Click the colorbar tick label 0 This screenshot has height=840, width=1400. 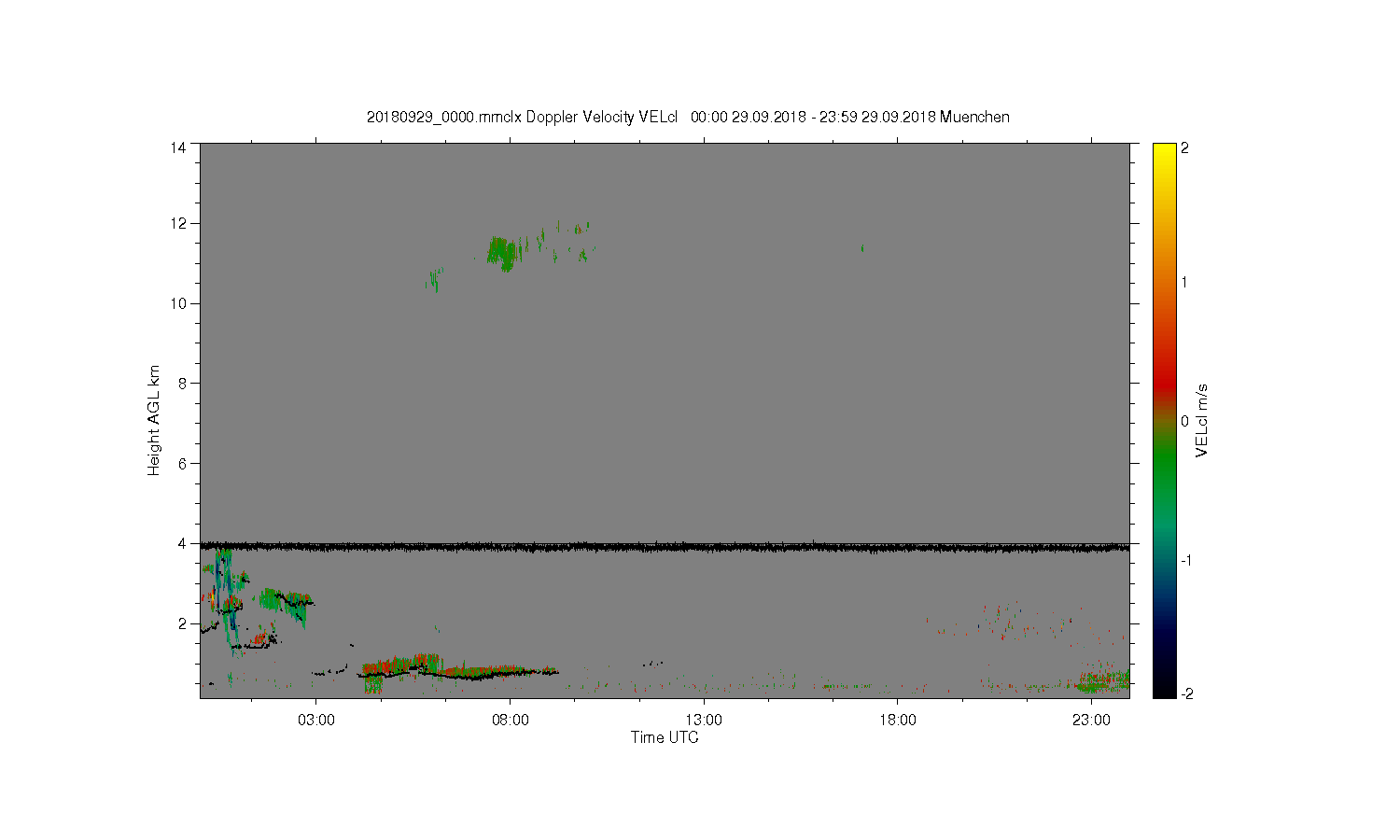[1185, 421]
